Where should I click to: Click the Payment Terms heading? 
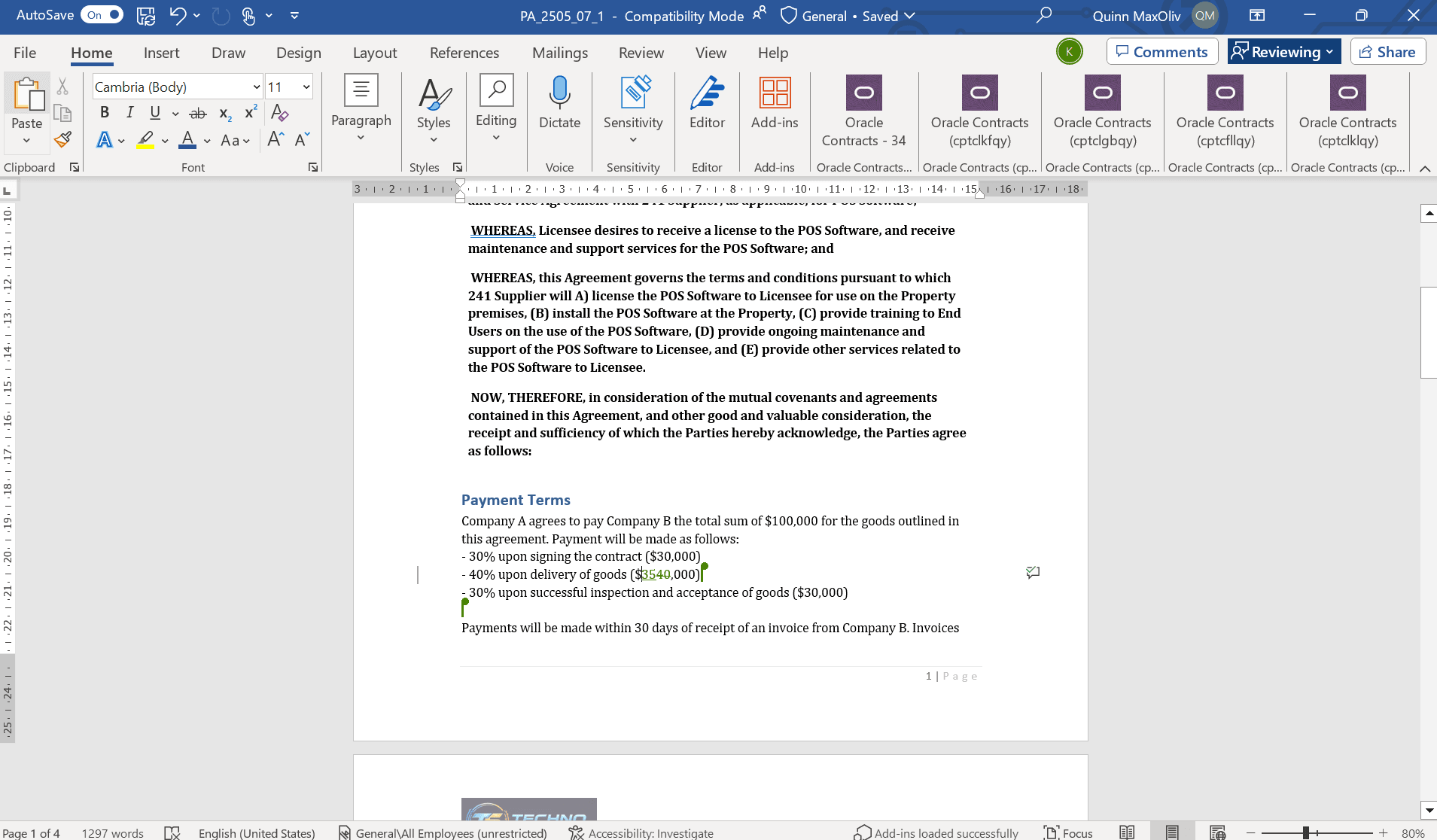(516, 500)
